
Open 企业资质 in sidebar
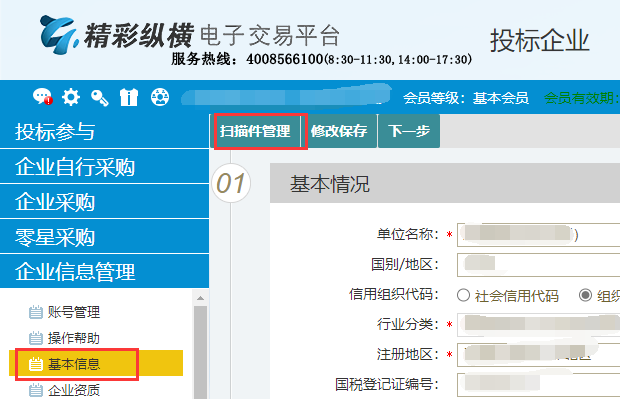click(74, 390)
